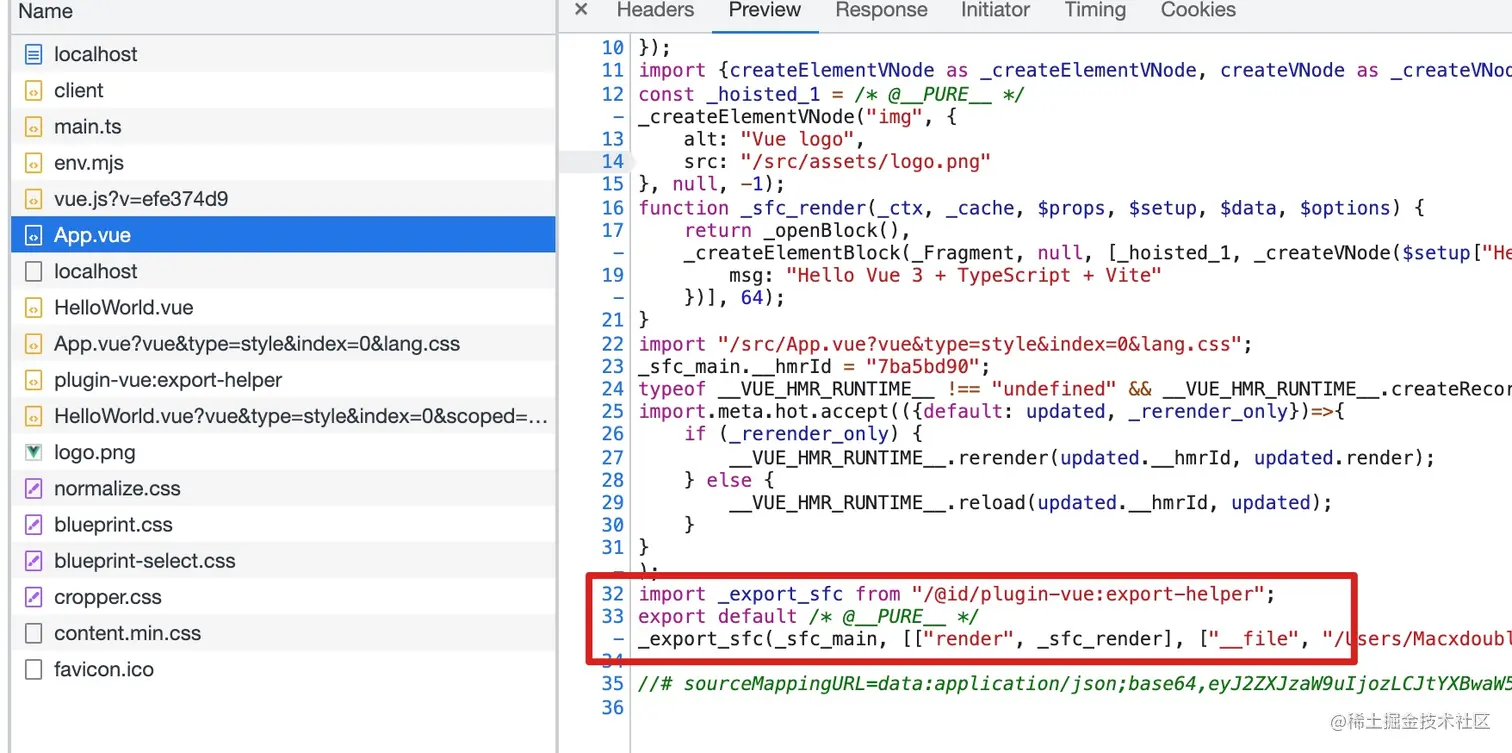Select the content.min.css request
The height and width of the screenshot is (753, 1512).
[x=283, y=633]
